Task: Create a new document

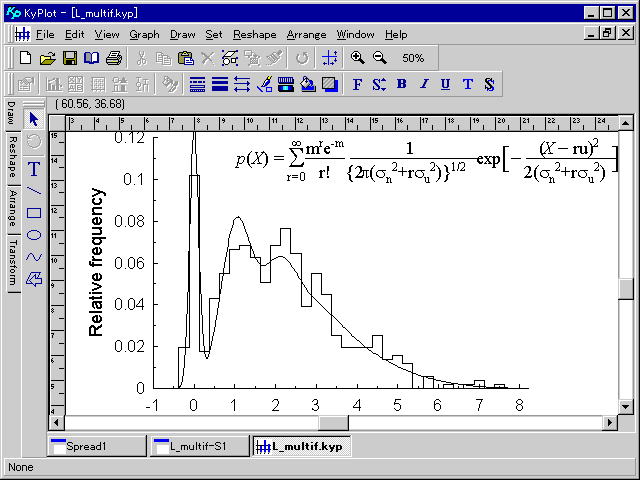Action: tap(26, 58)
